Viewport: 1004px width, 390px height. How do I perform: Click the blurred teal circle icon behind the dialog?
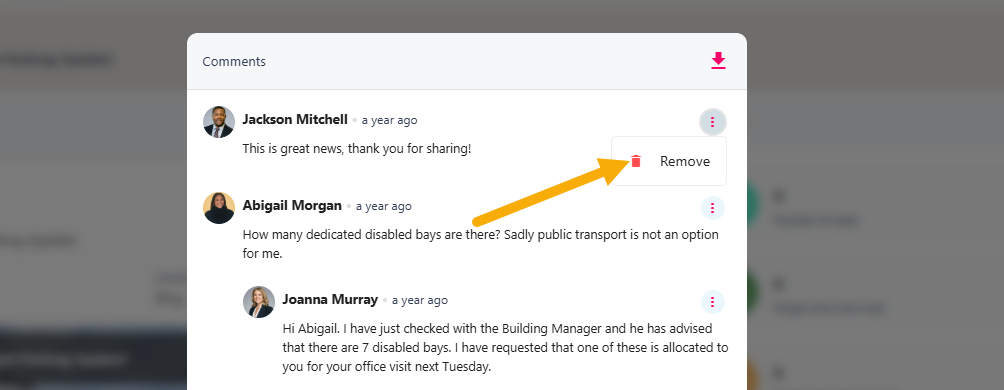pos(756,201)
